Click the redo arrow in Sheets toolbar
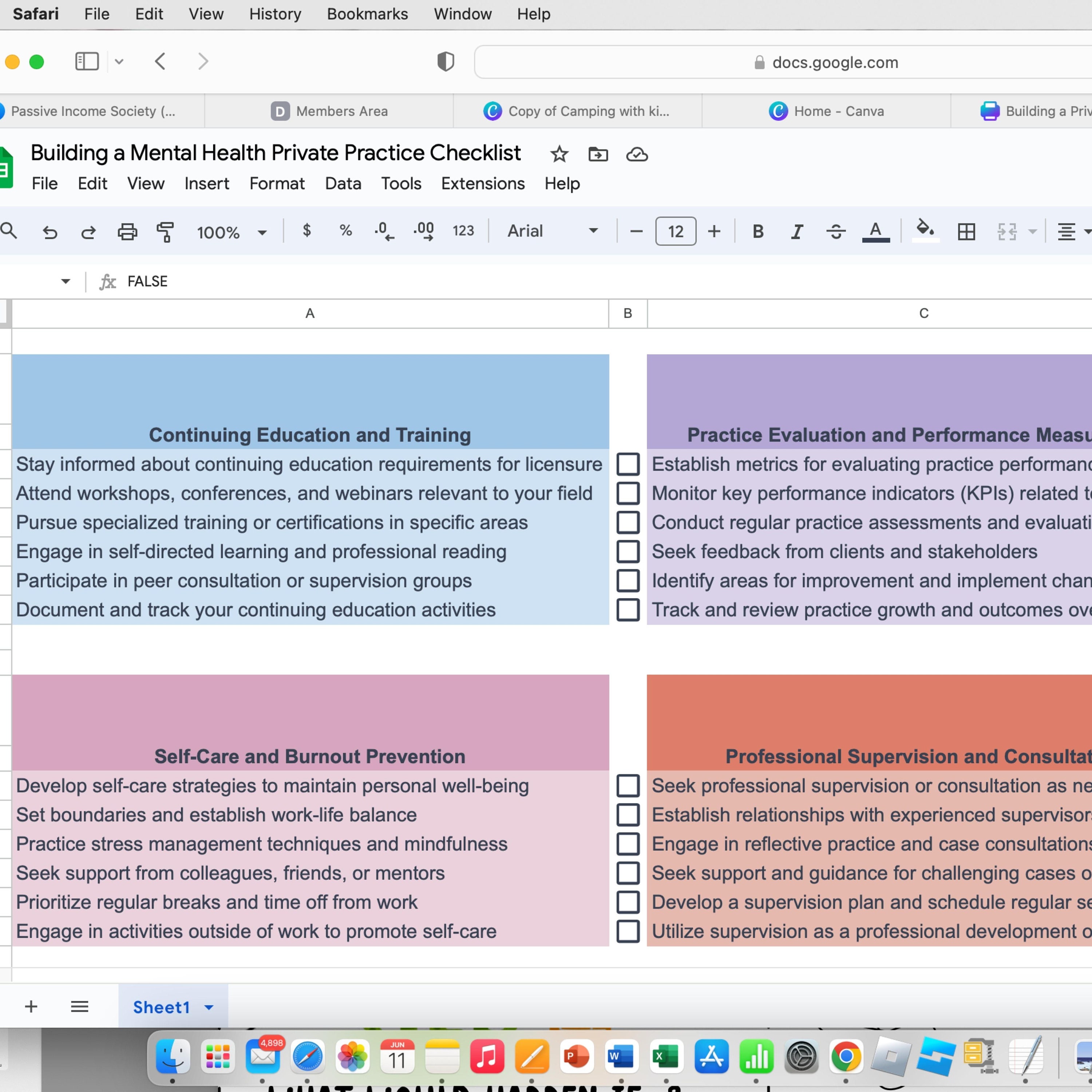The image size is (1092, 1092). click(88, 232)
